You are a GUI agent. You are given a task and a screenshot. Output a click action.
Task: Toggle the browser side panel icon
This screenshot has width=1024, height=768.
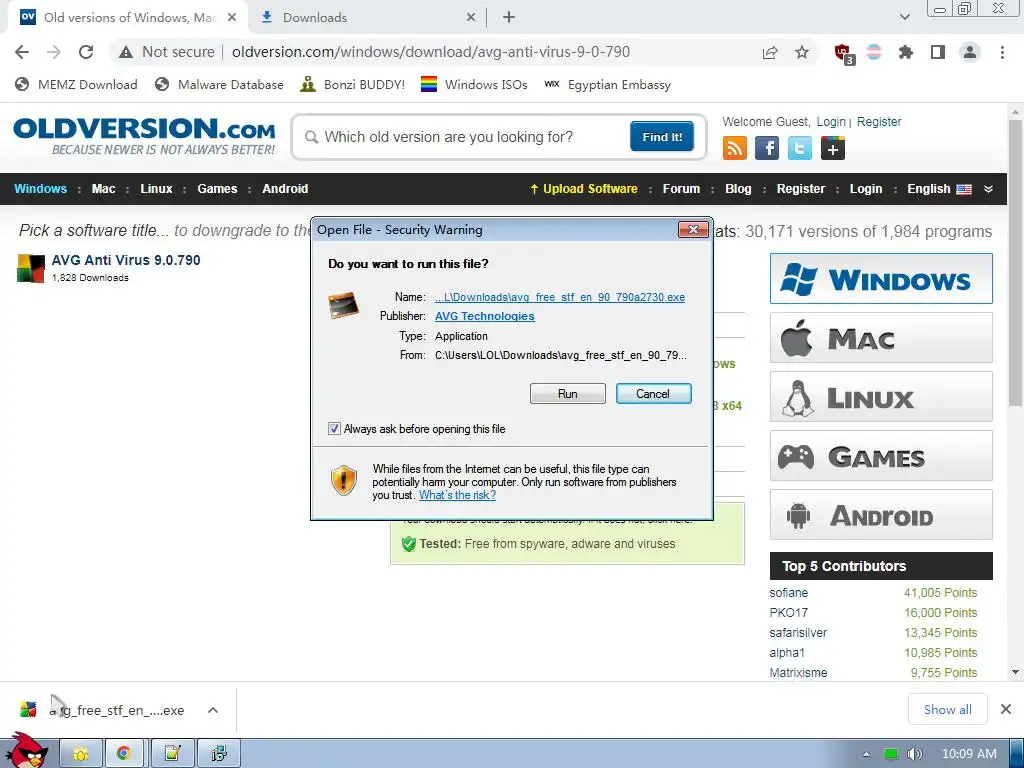pos(938,52)
